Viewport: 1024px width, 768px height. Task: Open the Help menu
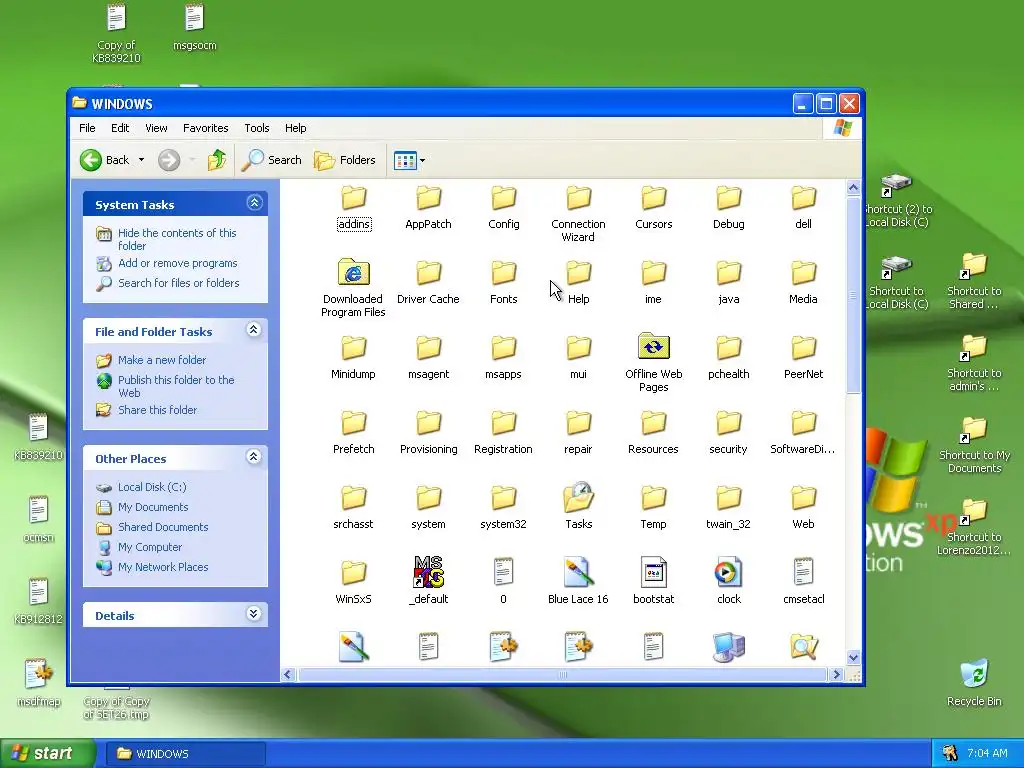point(295,128)
